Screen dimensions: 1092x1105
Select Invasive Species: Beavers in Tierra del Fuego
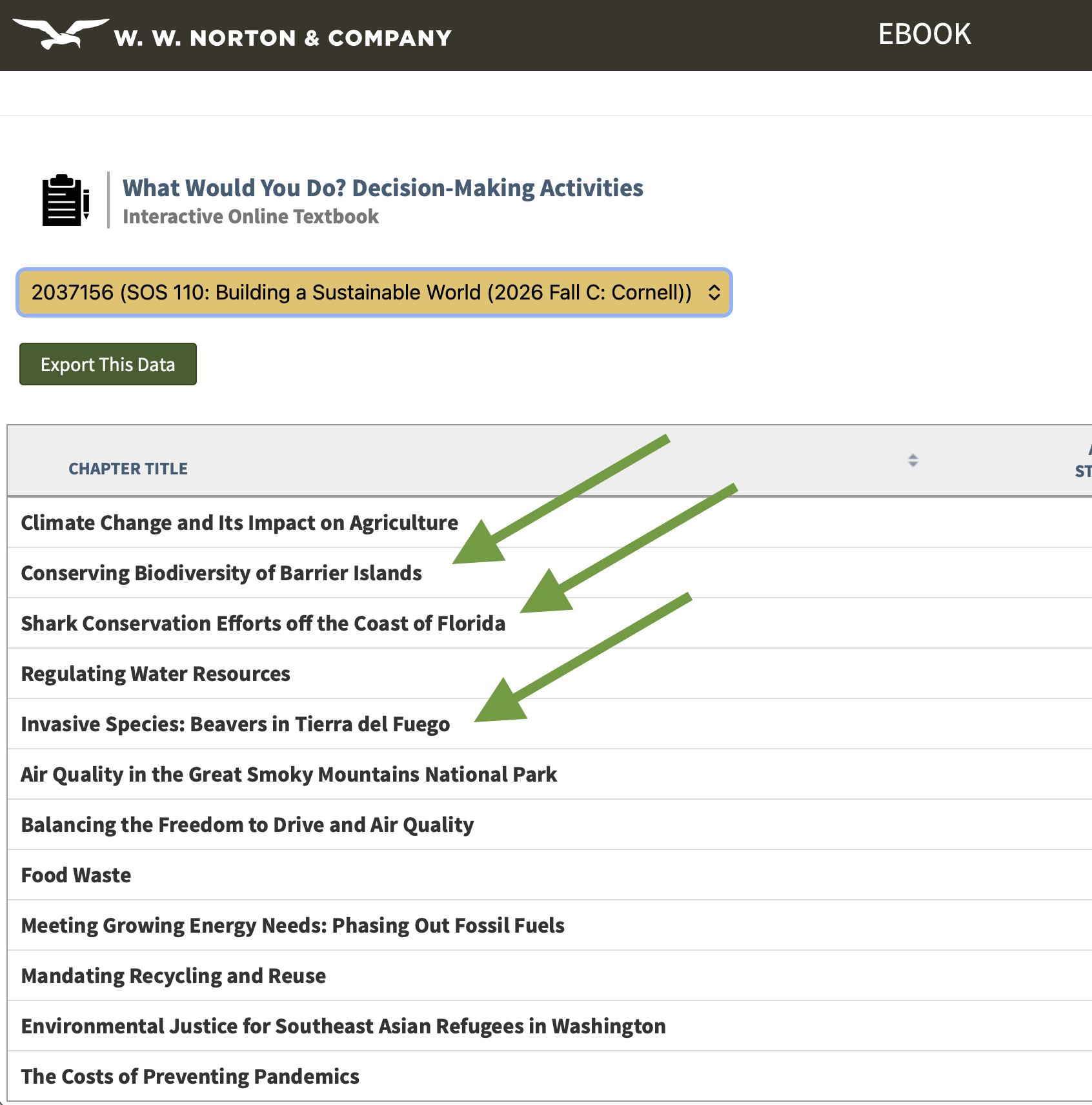pos(236,724)
